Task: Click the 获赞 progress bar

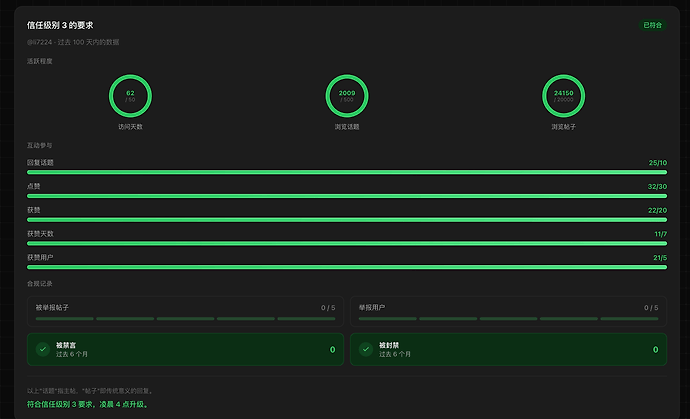Action: pyautogui.click(x=347, y=220)
